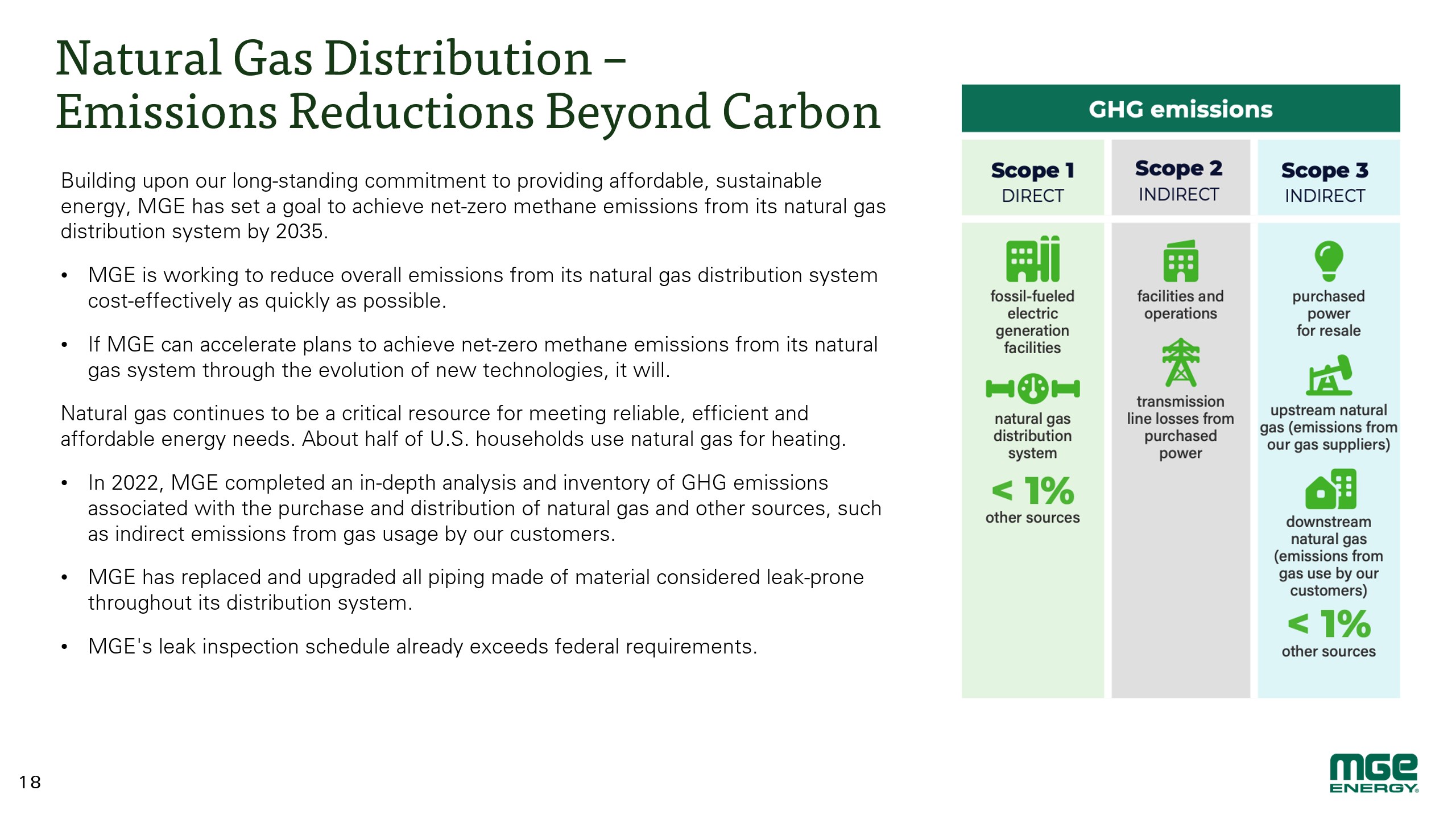Select the Scope 3 INDIRECT heading

[x=1325, y=181]
